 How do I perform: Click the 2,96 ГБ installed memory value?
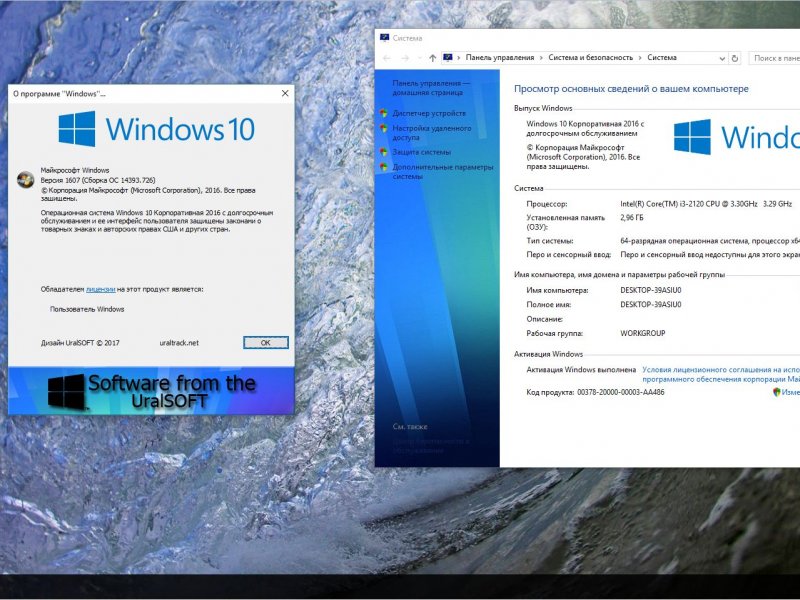tap(632, 218)
